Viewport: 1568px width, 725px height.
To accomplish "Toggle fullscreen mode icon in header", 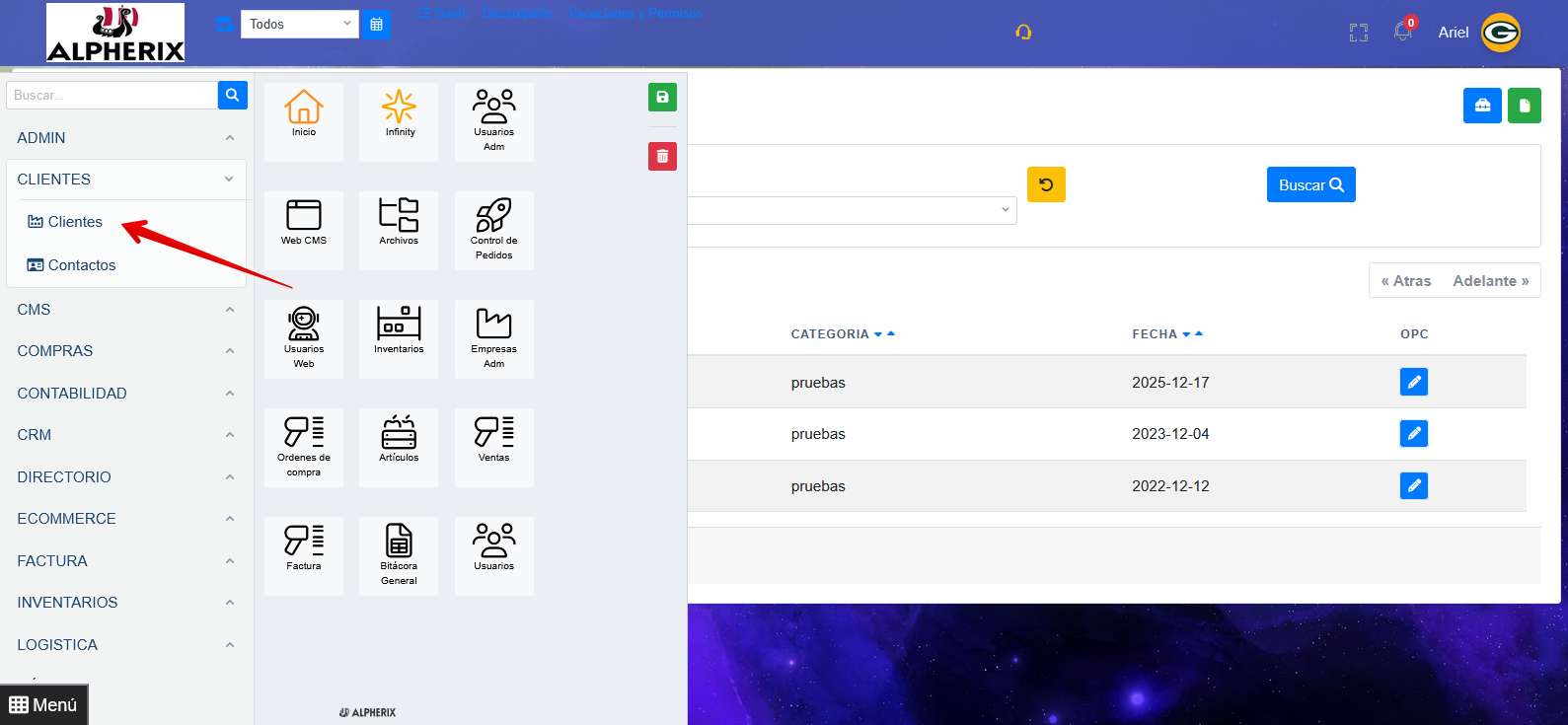I will (1359, 33).
